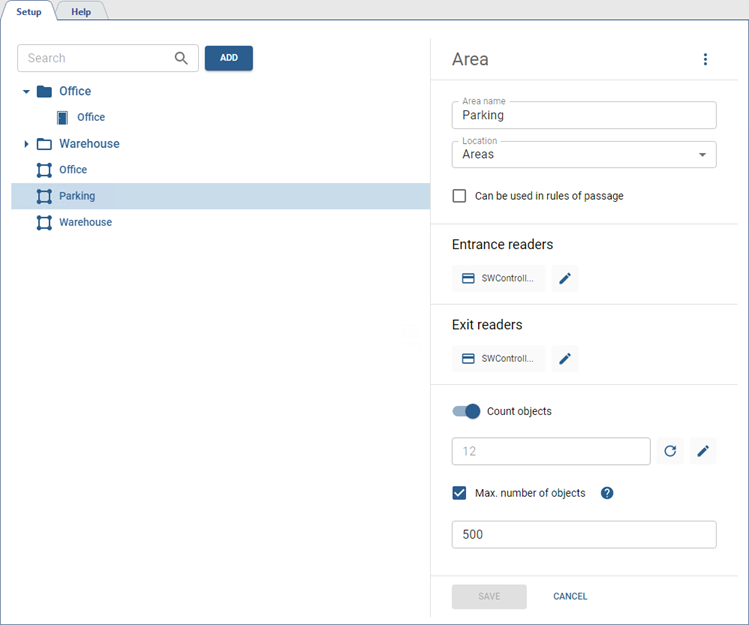The height and width of the screenshot is (625, 749).
Task: Open the Area three-dot options menu
Action: [705, 60]
